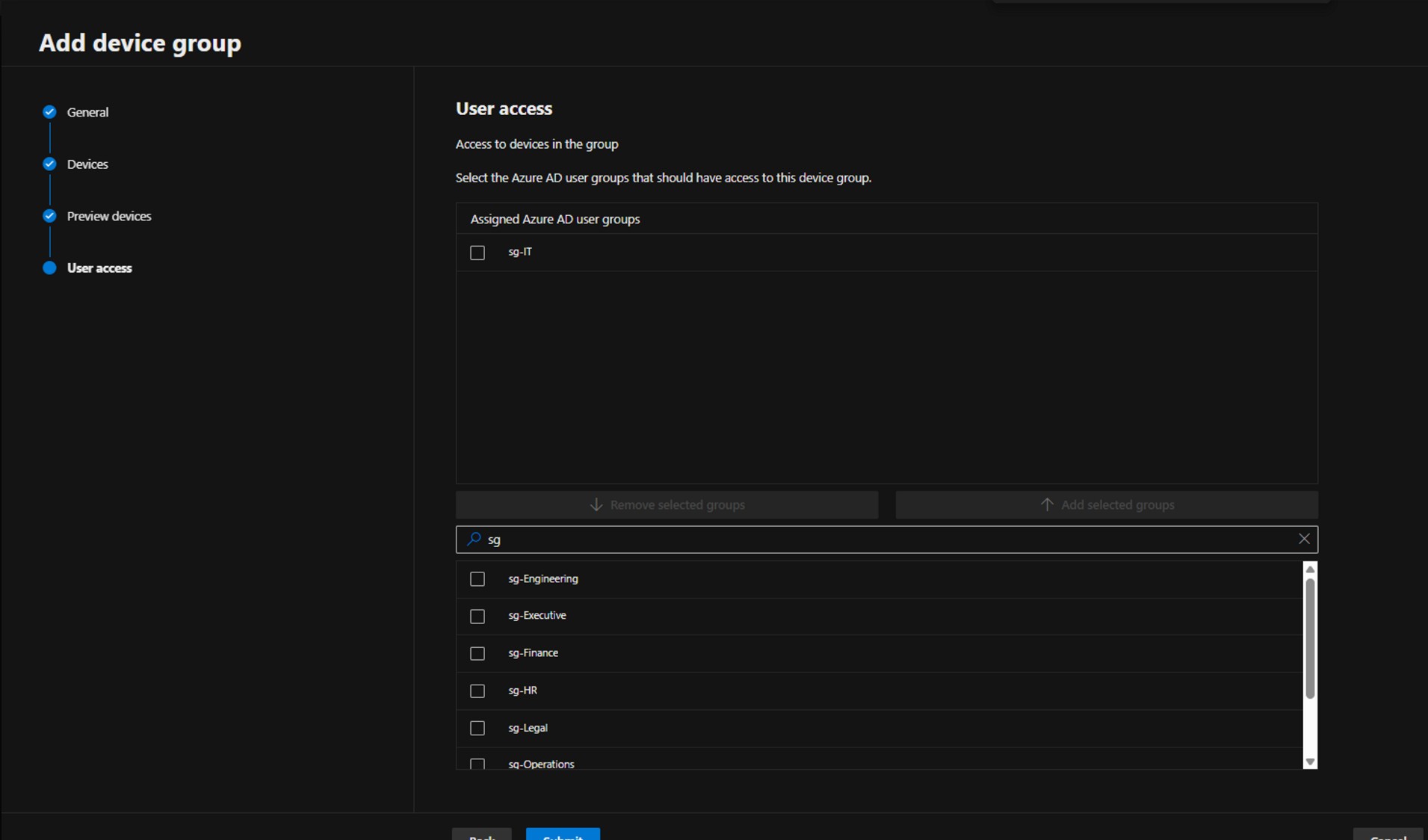This screenshot has width=1428, height=840.
Task: Focus the group search field containing sg
Action: (886, 539)
